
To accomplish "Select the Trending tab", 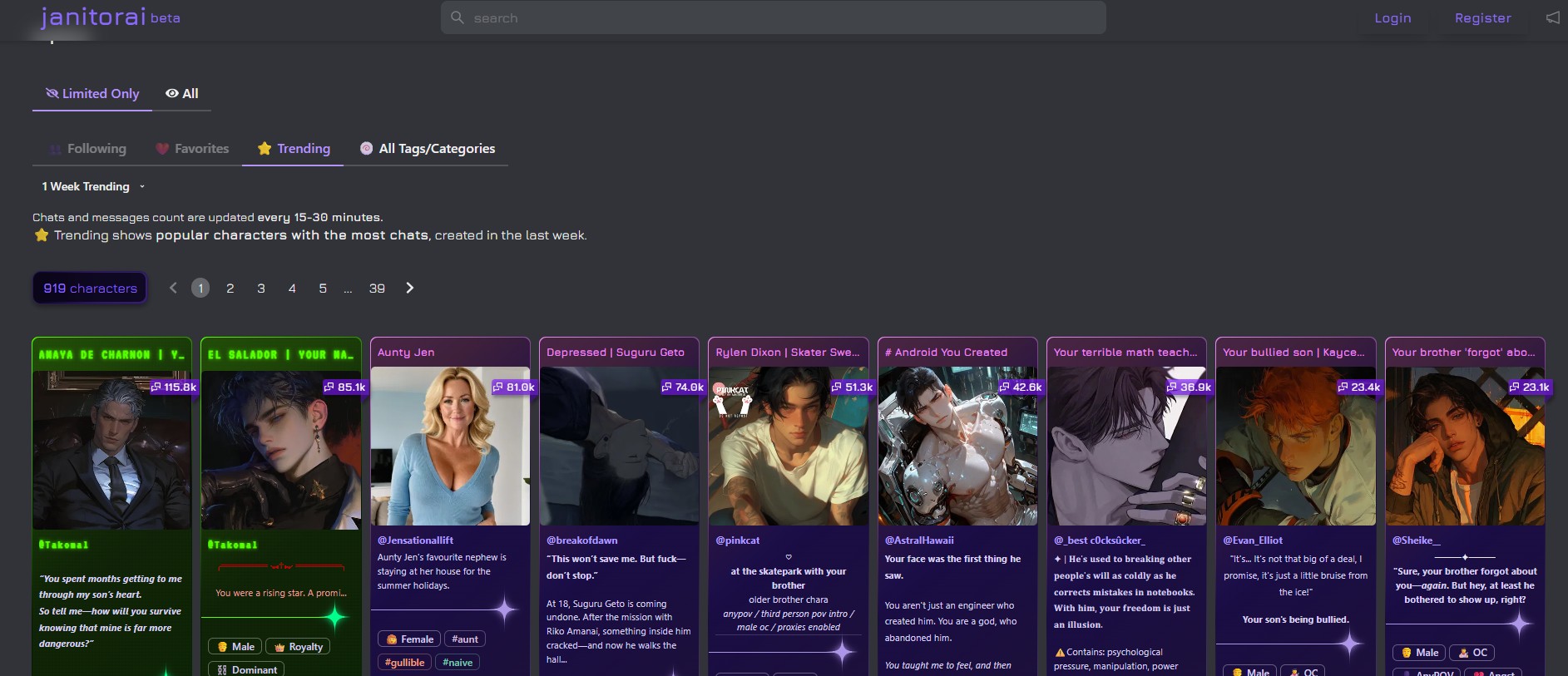I will point(294,149).
